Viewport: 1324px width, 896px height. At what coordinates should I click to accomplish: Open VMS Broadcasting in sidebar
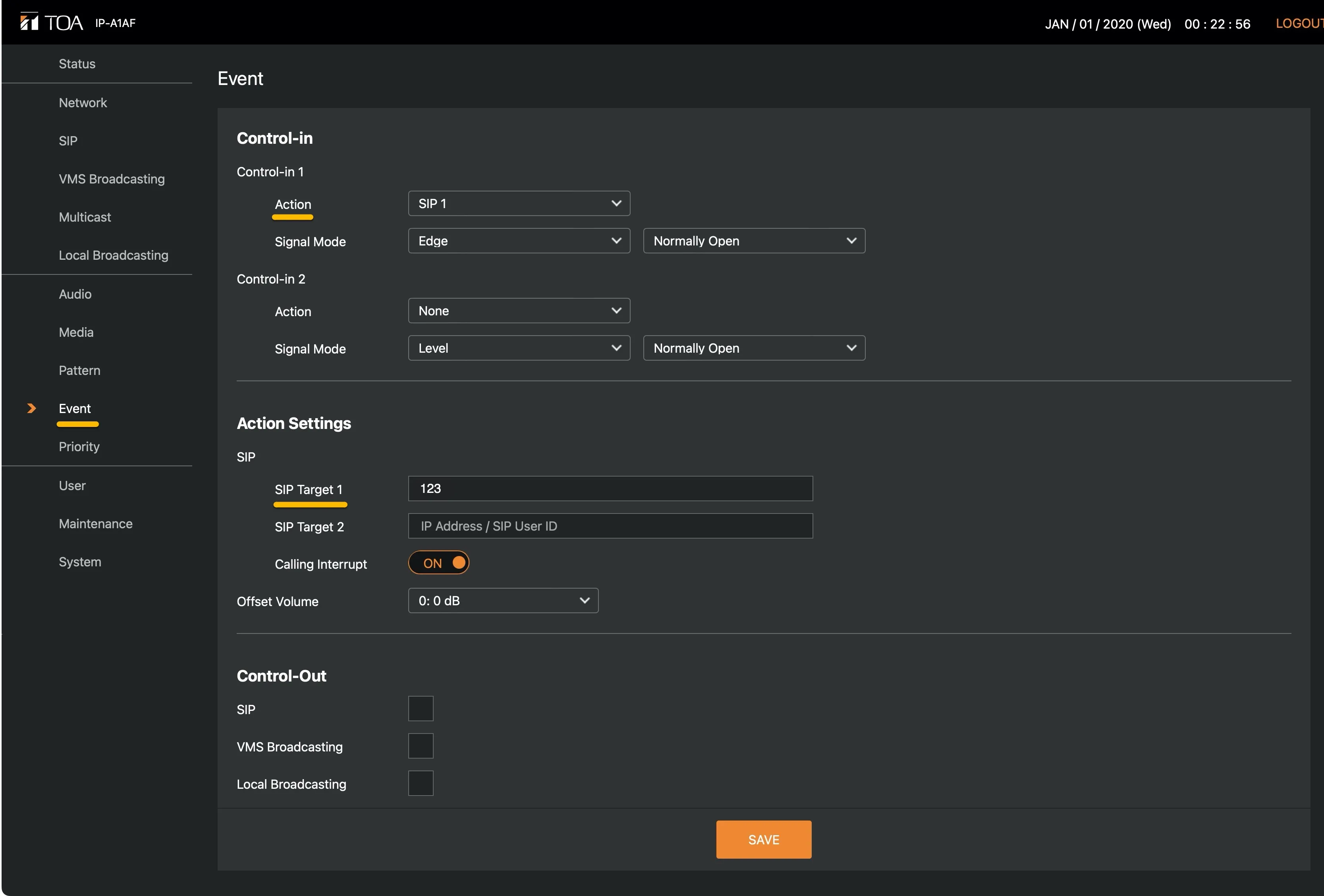click(112, 179)
